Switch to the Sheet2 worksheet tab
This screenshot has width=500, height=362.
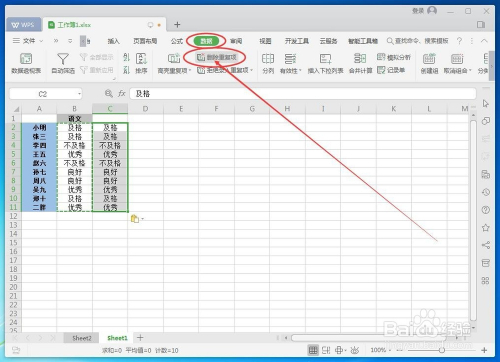(x=82, y=338)
